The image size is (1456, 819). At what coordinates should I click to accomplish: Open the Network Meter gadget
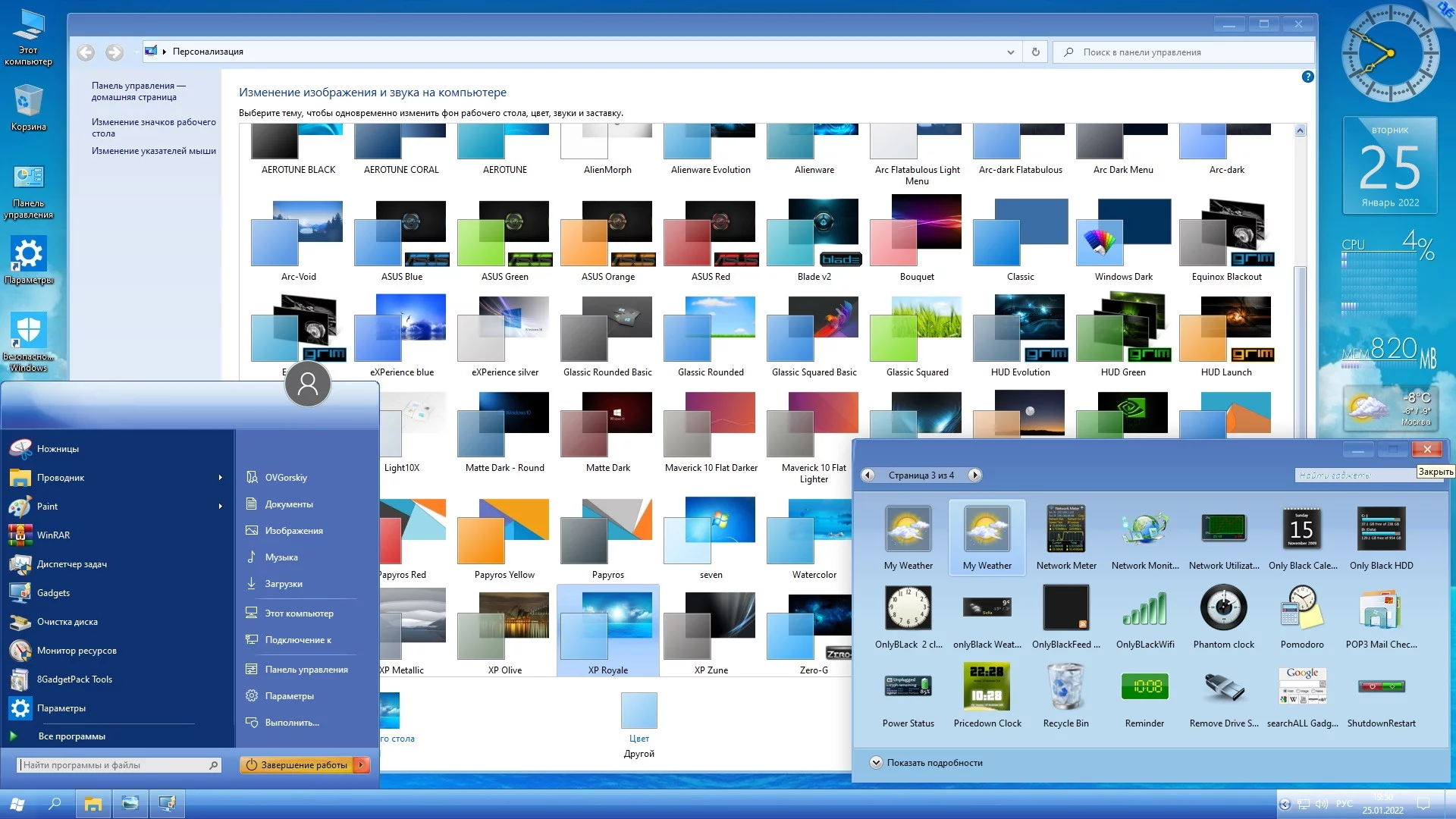[1065, 529]
